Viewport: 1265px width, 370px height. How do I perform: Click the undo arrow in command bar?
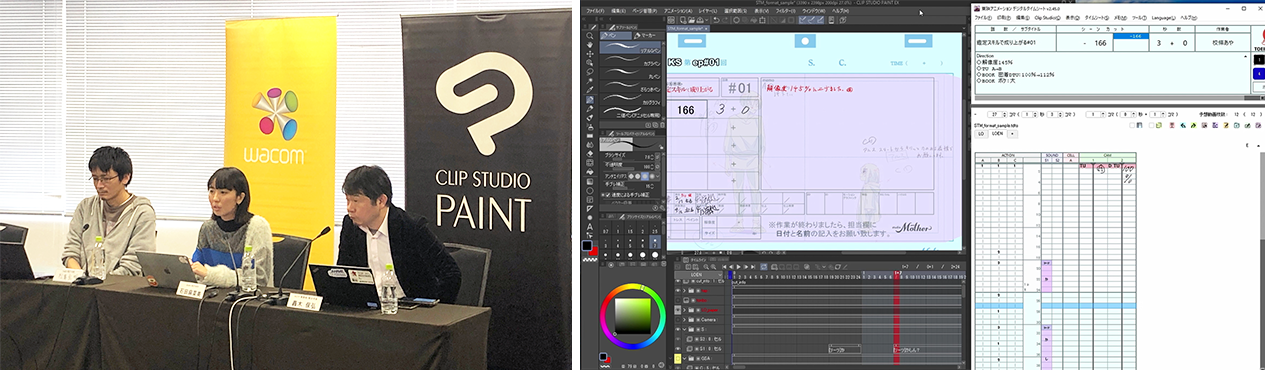coord(716,20)
